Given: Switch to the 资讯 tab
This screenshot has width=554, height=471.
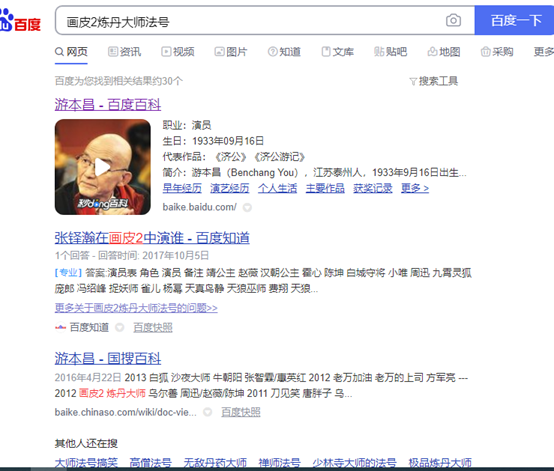Looking at the screenshot, I should click(124, 52).
